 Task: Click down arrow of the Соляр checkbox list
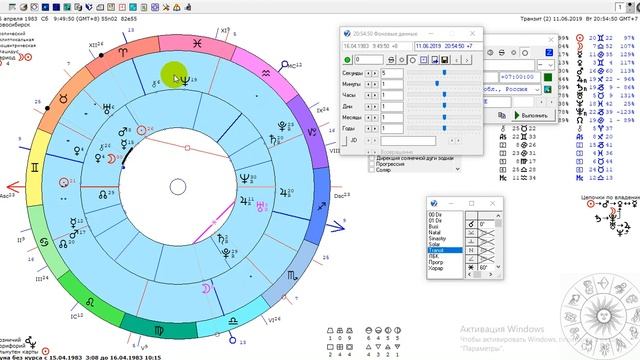tap(458, 169)
